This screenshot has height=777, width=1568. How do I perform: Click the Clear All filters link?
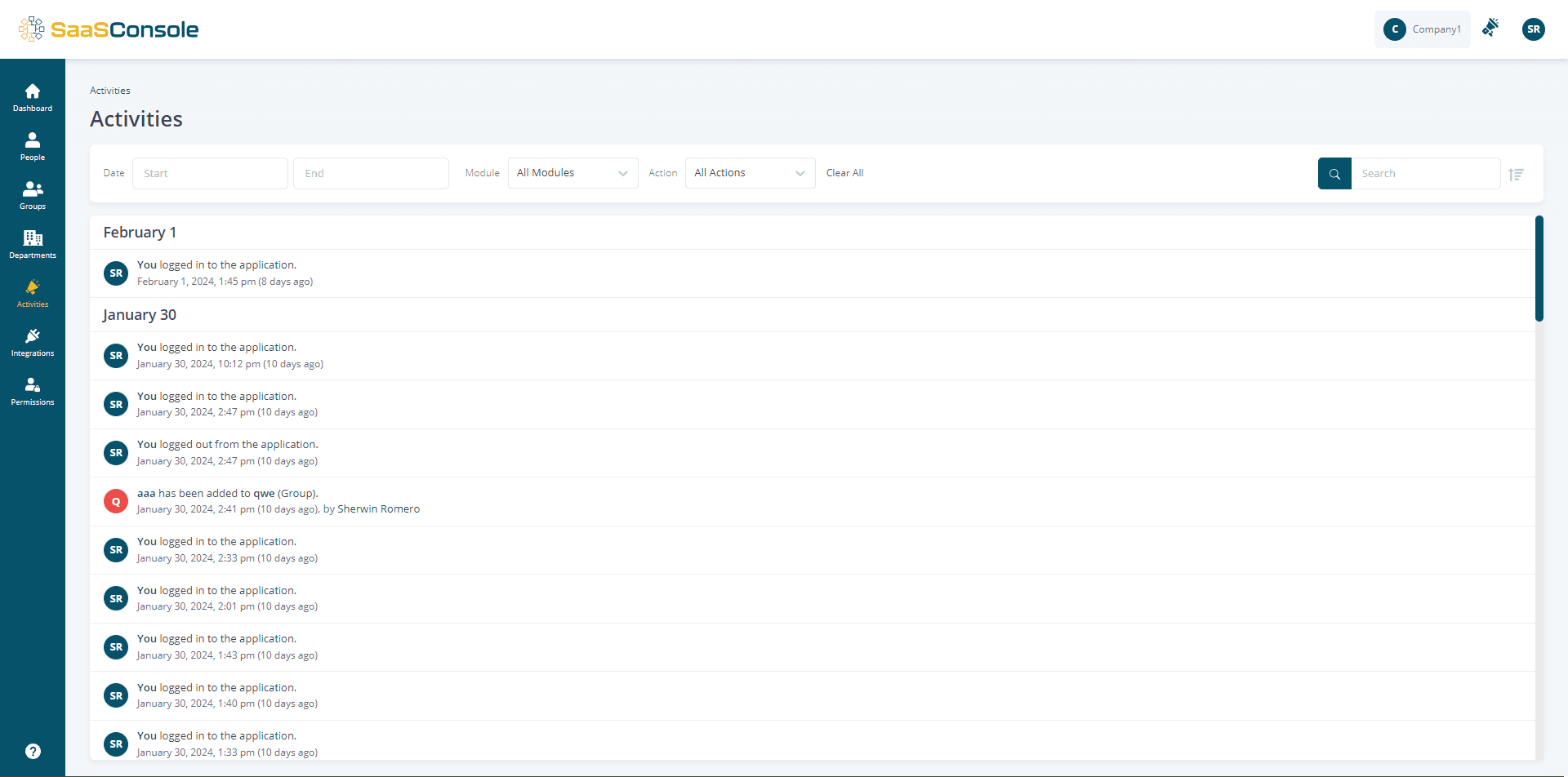(844, 173)
